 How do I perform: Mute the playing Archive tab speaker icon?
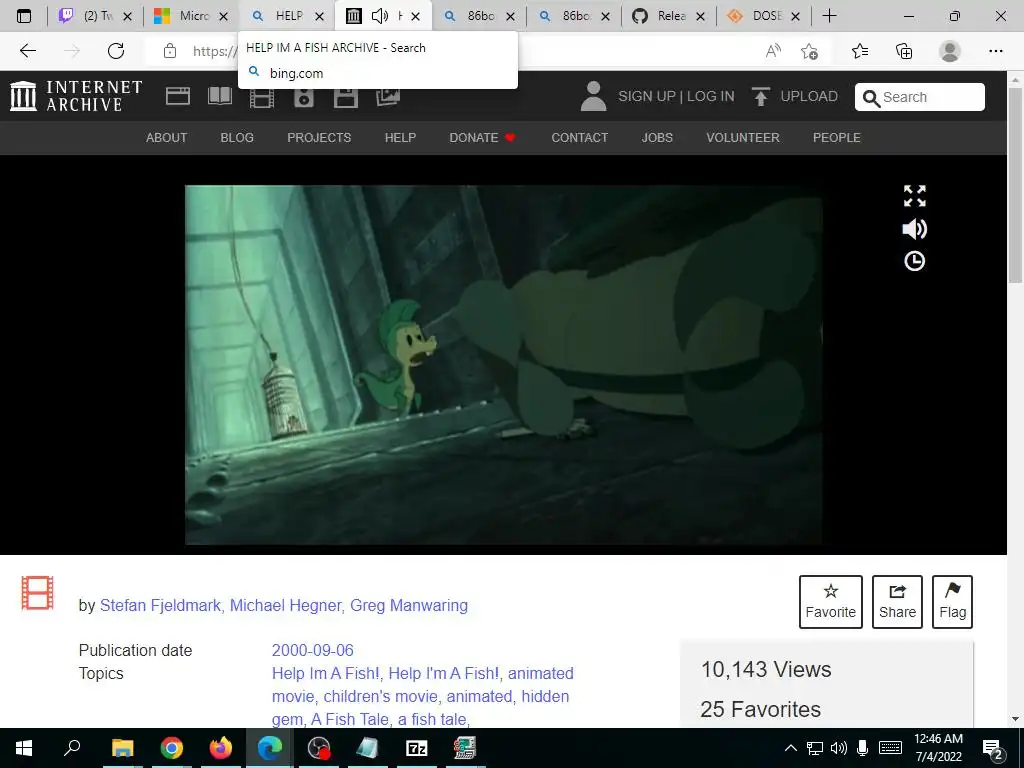pos(380,16)
